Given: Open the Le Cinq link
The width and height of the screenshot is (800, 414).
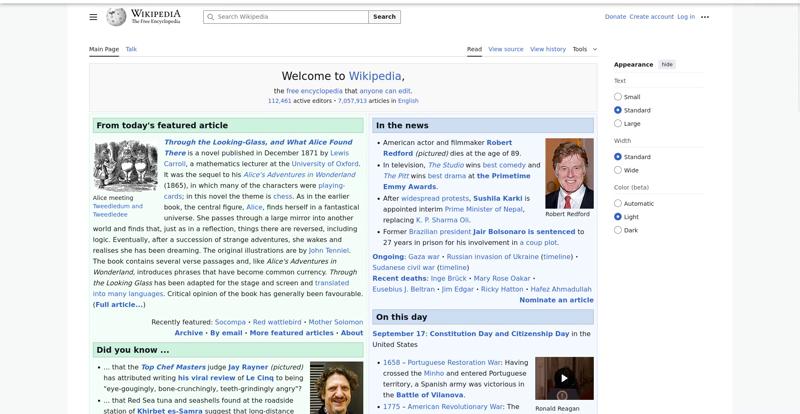Looking at the screenshot, I should tap(260, 378).
